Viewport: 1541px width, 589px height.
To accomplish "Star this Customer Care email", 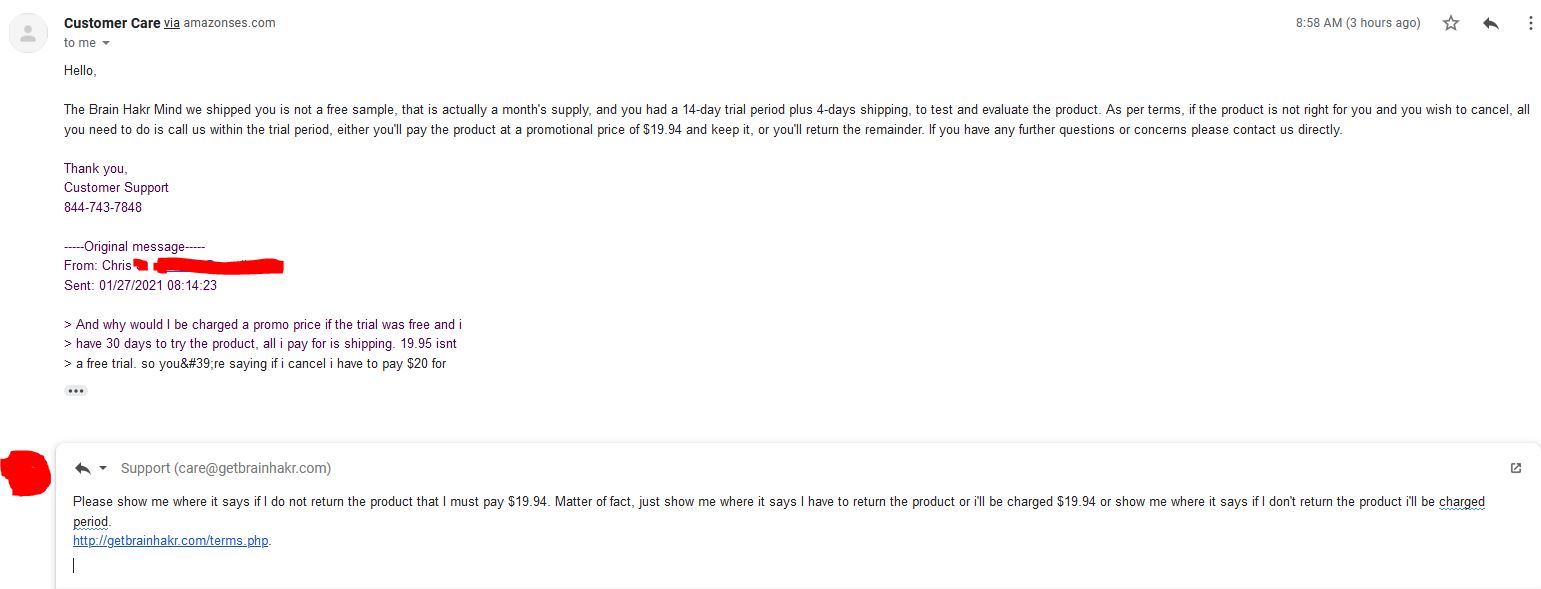I will point(1451,23).
